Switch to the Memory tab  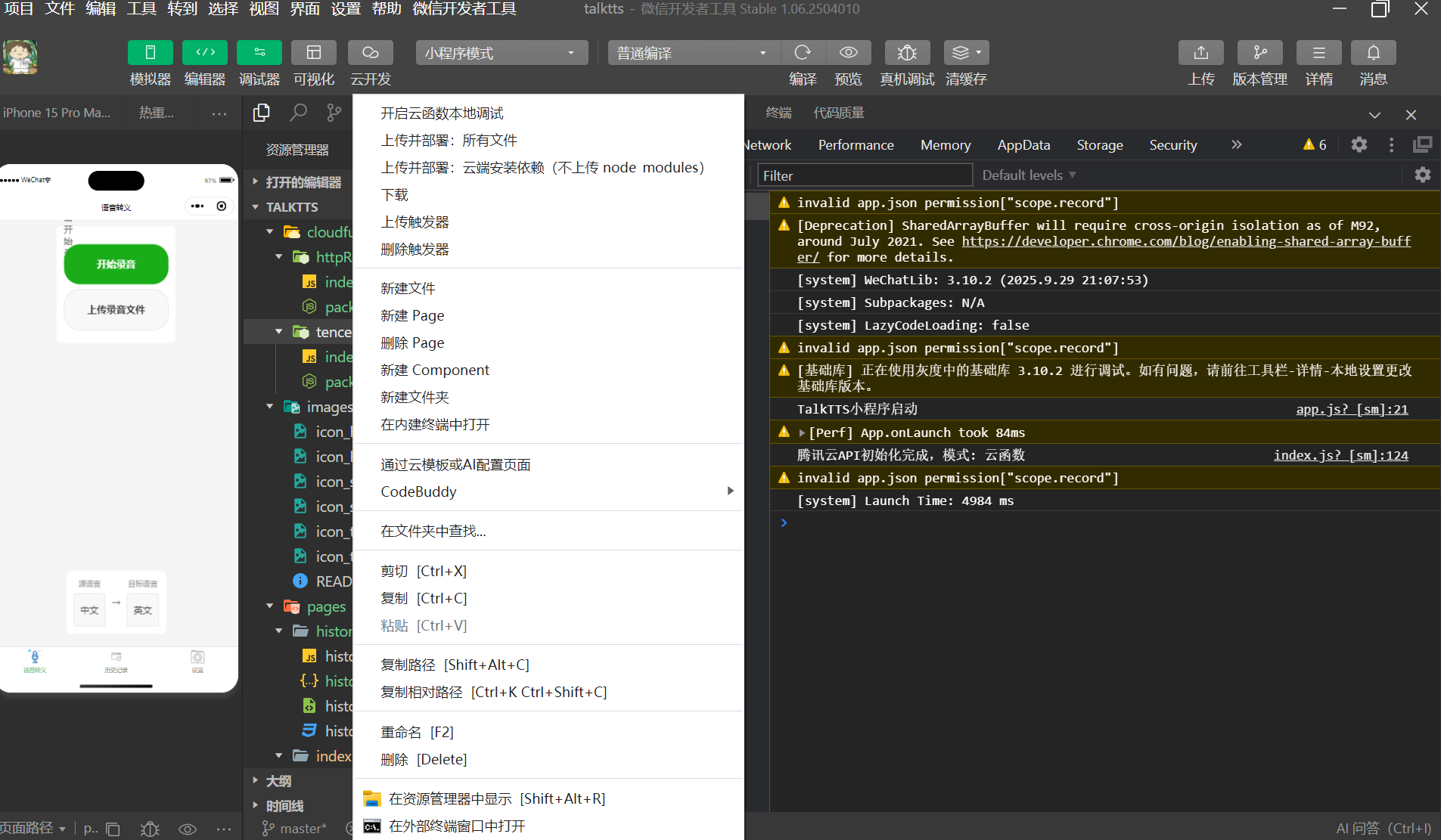946,145
